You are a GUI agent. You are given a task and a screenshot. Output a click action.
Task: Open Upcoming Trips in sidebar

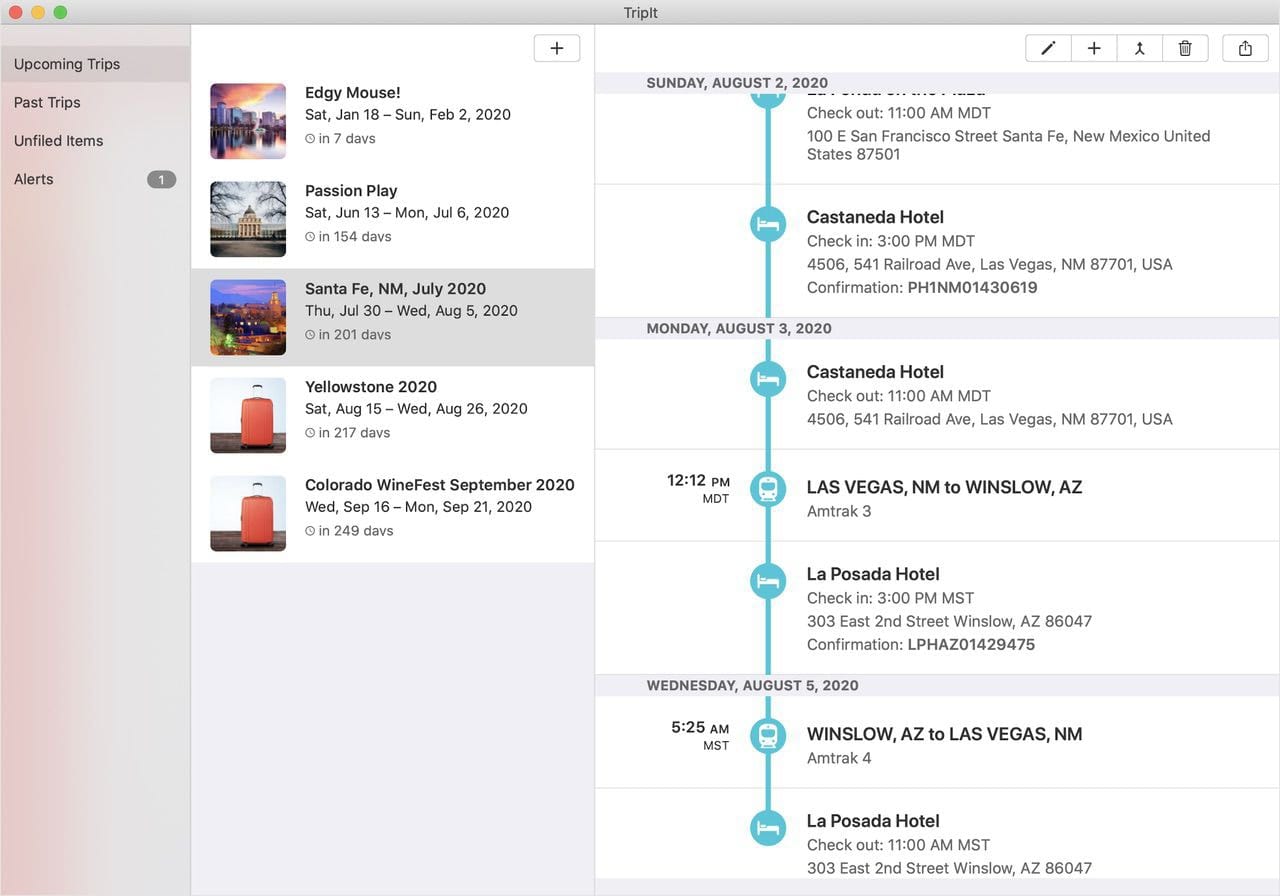click(67, 64)
